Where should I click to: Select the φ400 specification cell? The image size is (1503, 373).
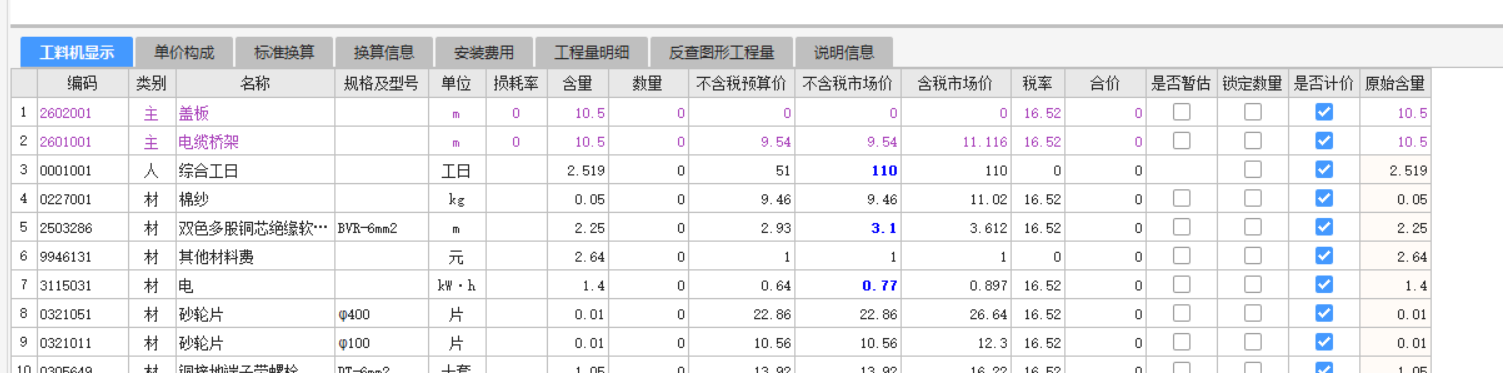[381, 315]
